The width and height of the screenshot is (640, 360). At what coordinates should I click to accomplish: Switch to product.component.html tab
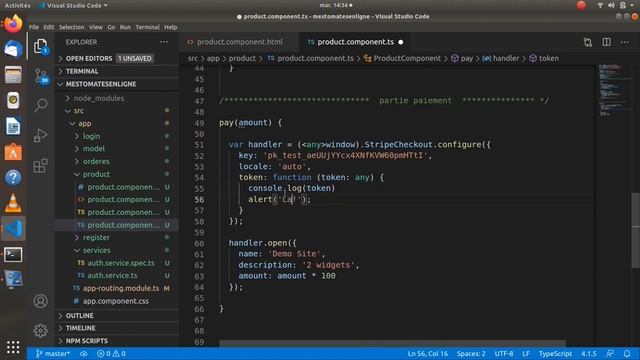(x=239, y=42)
